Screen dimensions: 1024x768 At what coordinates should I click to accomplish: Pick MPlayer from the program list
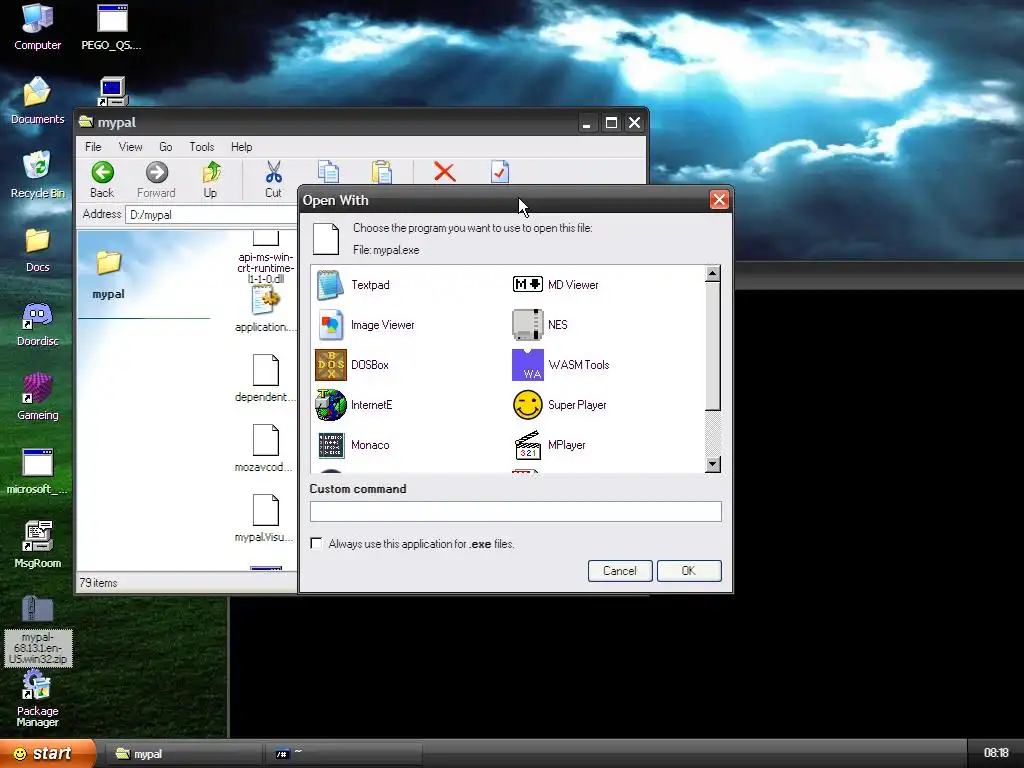point(549,445)
